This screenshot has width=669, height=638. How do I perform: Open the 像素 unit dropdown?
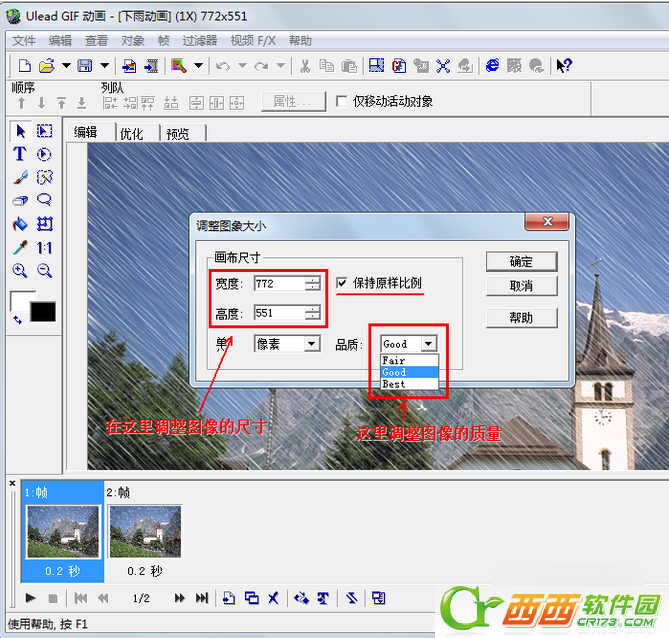pyautogui.click(x=312, y=344)
